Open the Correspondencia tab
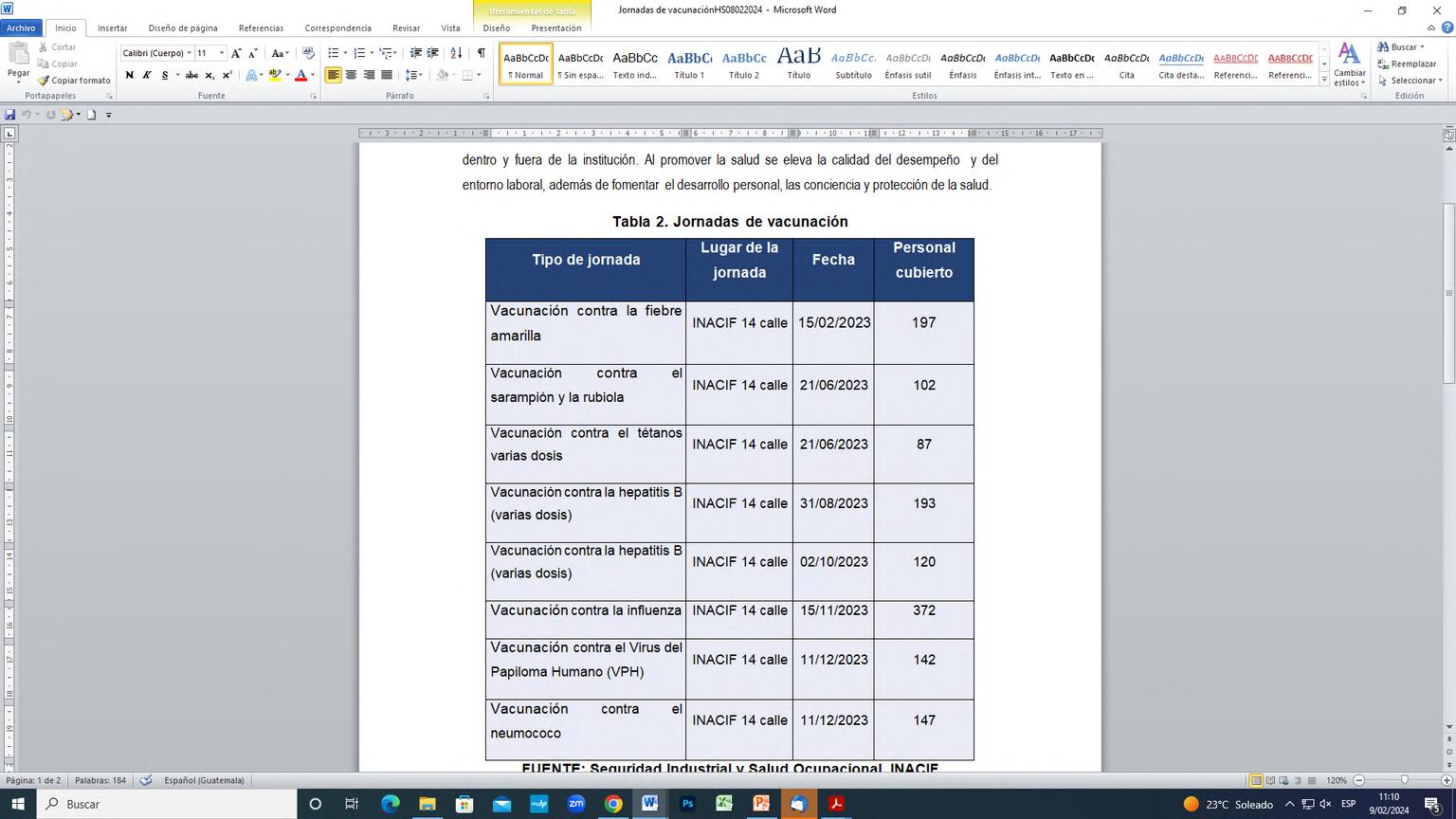 [337, 28]
